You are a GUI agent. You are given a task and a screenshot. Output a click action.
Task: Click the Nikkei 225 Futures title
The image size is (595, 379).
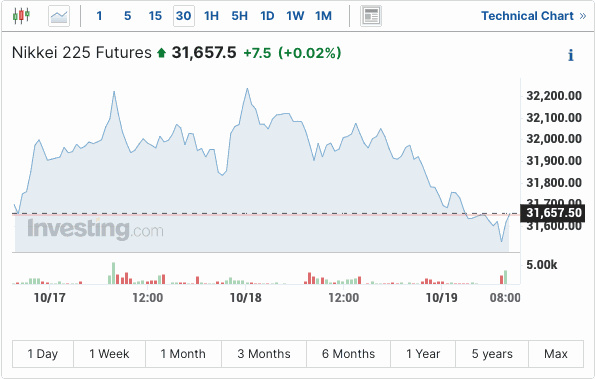82,53
